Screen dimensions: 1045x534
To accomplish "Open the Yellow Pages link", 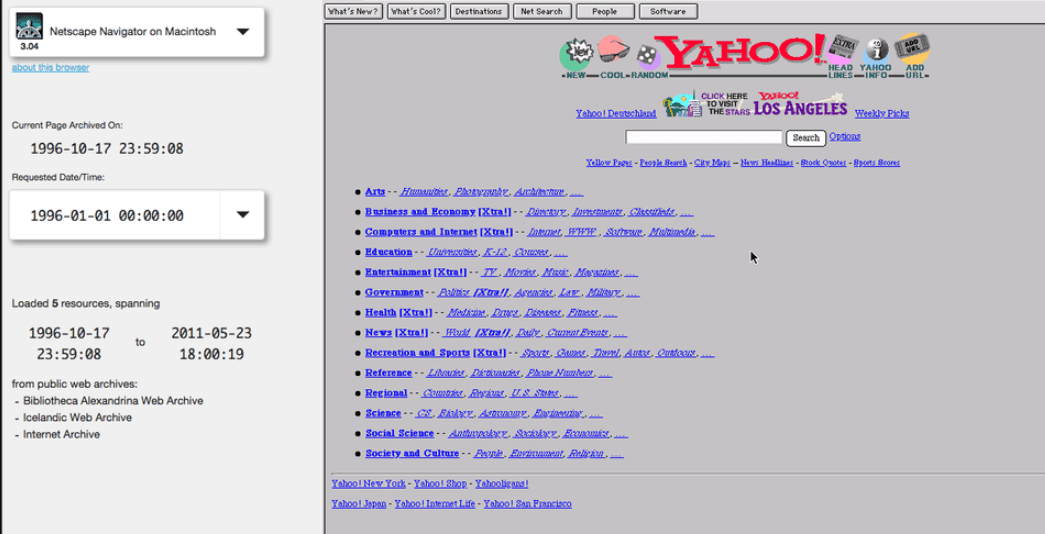I will click(609, 163).
